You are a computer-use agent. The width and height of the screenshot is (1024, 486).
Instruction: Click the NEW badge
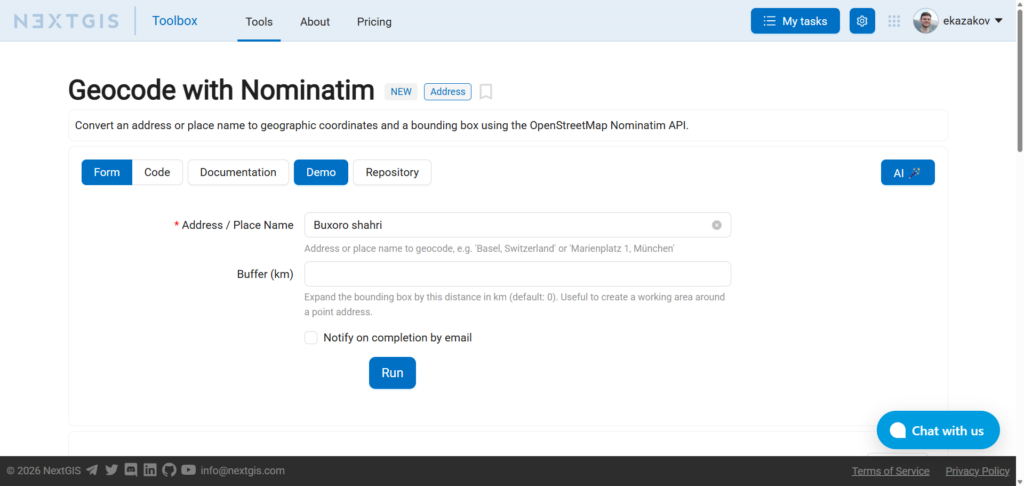(x=401, y=91)
